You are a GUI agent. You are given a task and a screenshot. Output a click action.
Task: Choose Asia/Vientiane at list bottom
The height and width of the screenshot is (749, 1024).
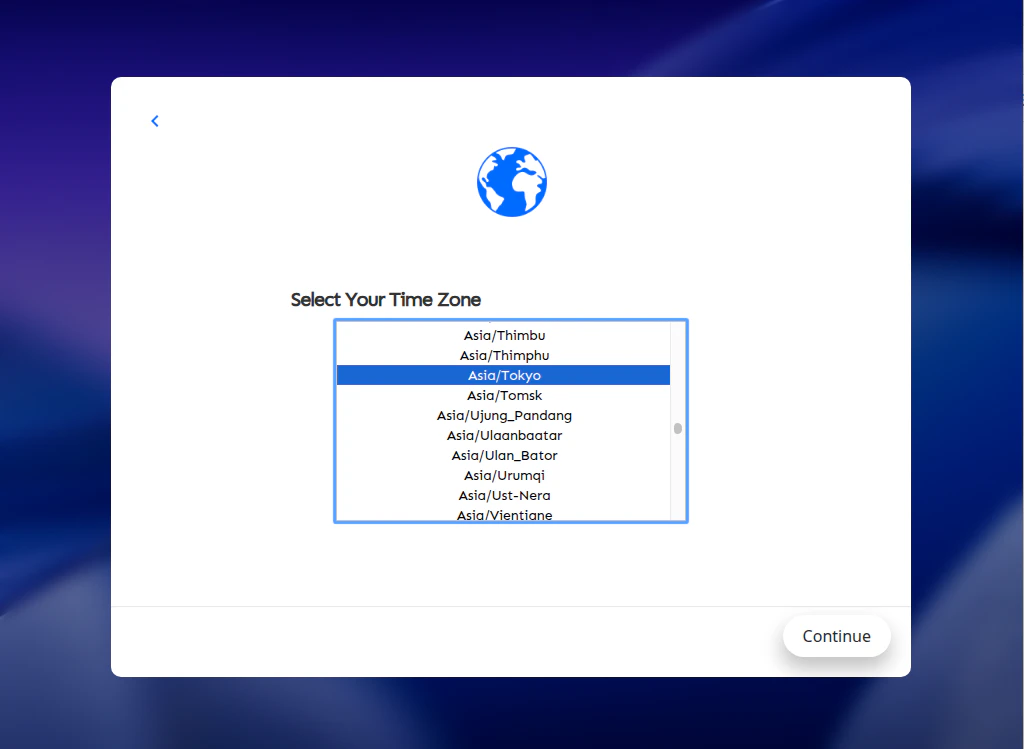504,514
